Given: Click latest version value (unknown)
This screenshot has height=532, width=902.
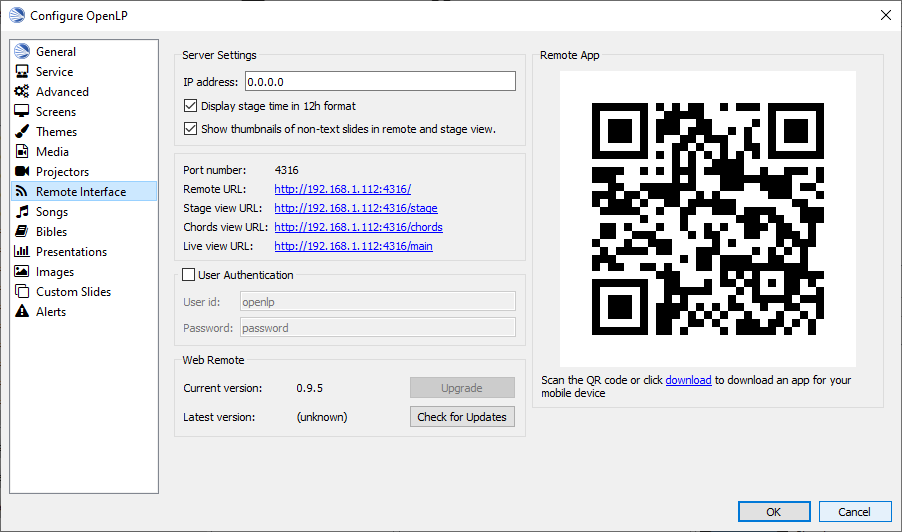Looking at the screenshot, I should [x=322, y=417].
